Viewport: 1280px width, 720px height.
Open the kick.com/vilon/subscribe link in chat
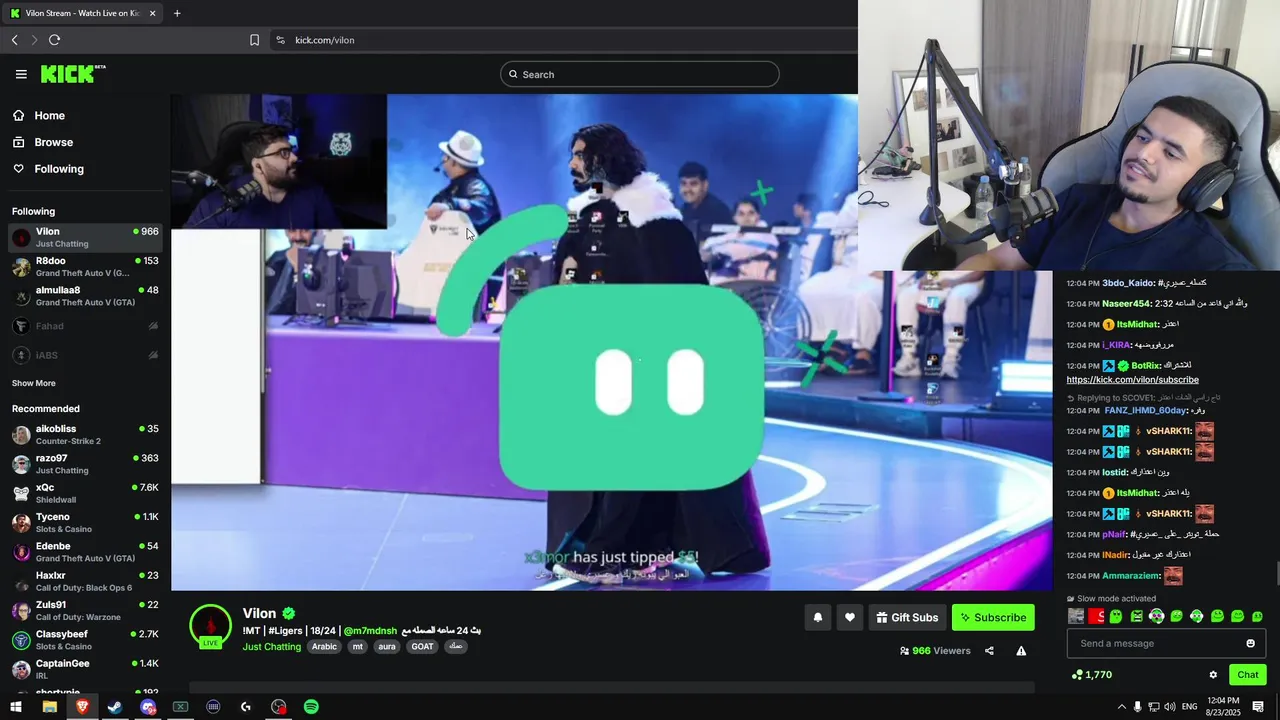(1132, 380)
